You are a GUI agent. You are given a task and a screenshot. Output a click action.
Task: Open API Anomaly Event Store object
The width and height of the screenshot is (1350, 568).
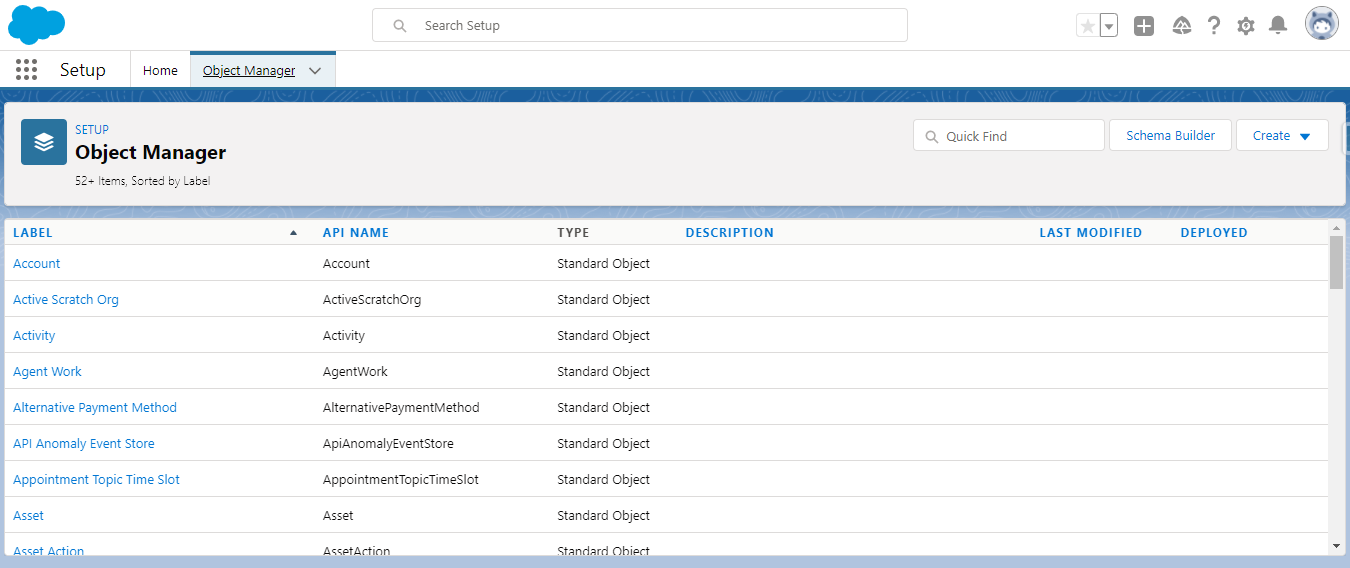click(x=84, y=443)
